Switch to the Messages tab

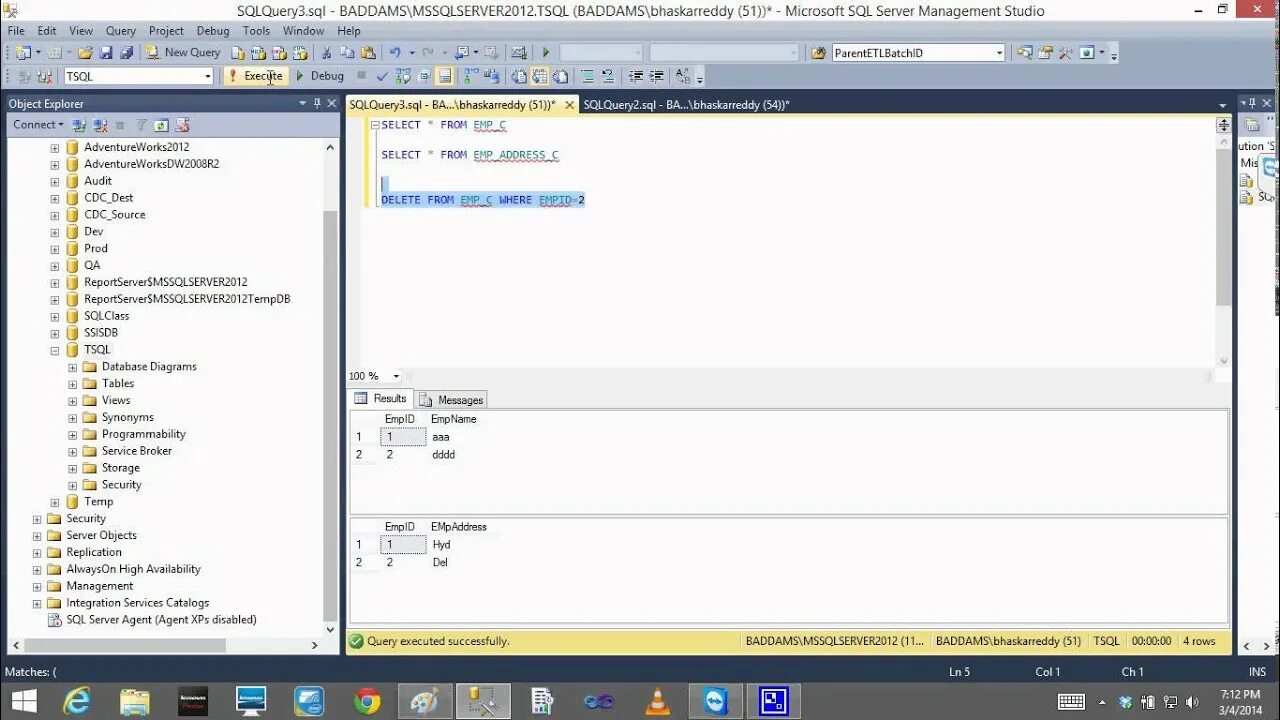pos(452,399)
